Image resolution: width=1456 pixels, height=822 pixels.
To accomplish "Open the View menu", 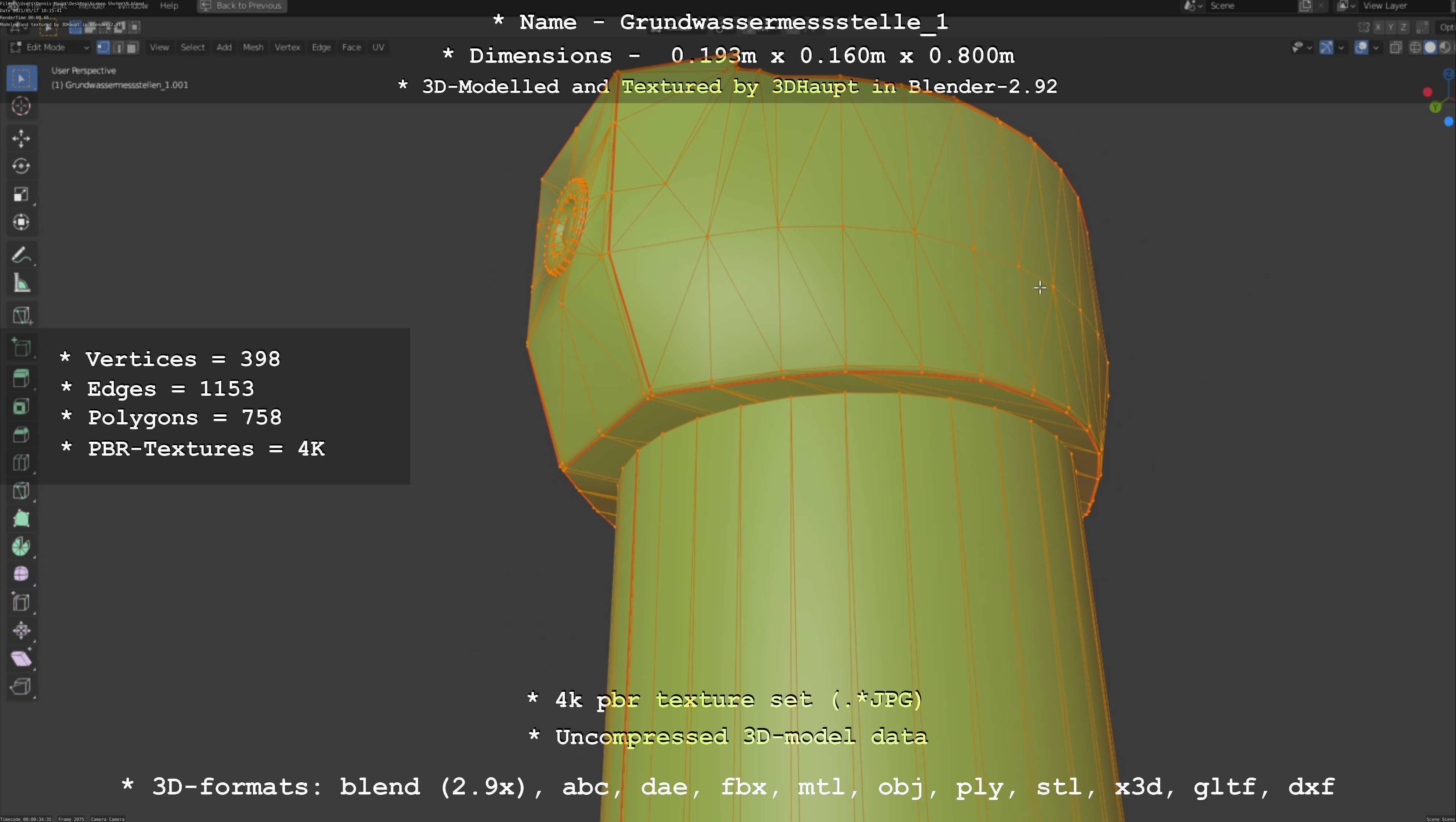I will pos(159,47).
